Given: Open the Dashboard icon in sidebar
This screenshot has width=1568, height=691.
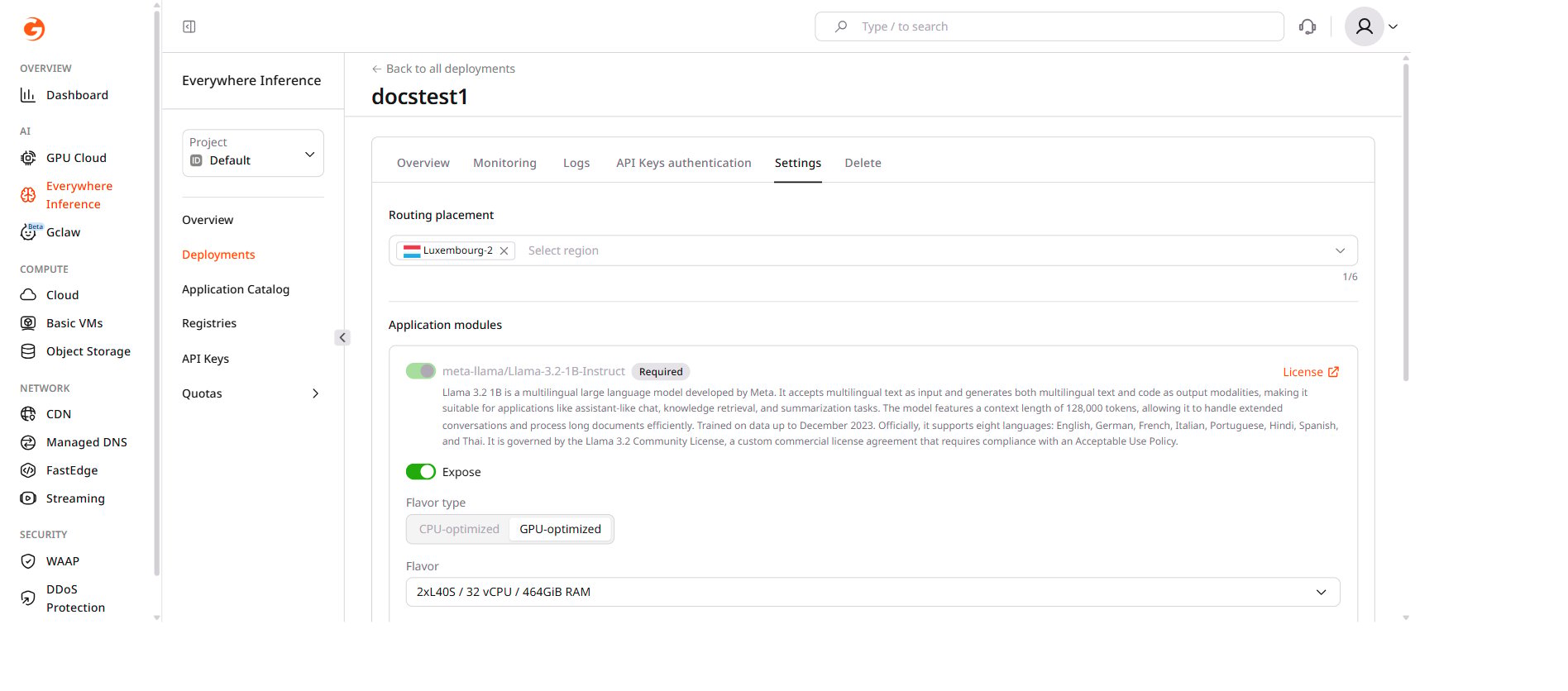Looking at the screenshot, I should 28,95.
